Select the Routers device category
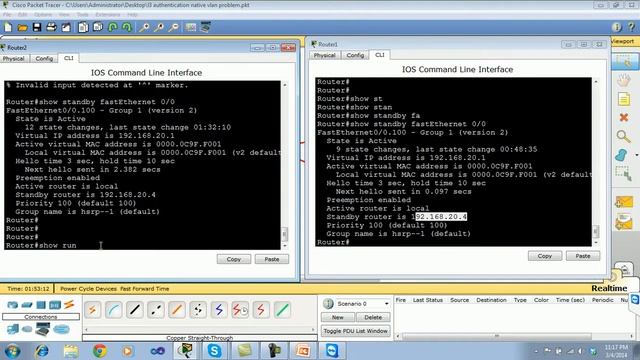This screenshot has width=640, height=360. pyautogui.click(x=13, y=304)
